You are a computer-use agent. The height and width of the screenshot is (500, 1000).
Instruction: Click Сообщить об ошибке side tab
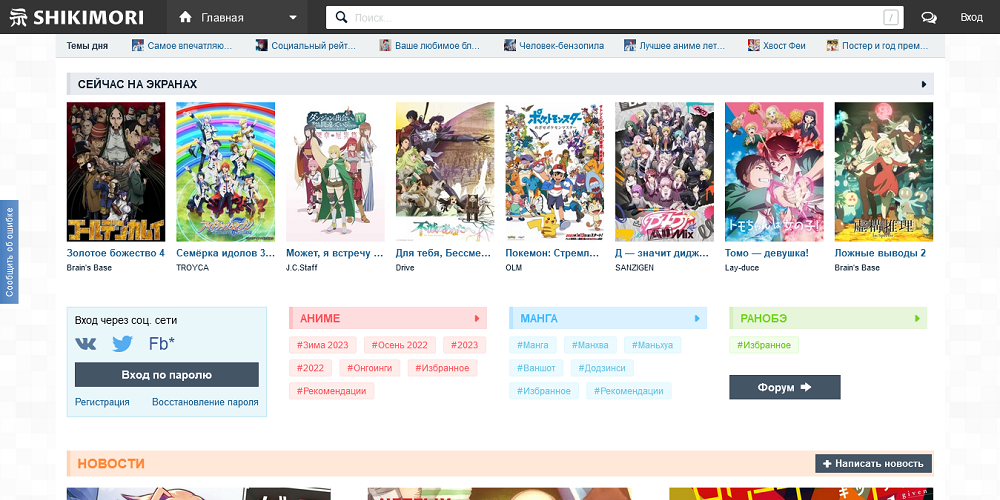(x=9, y=252)
